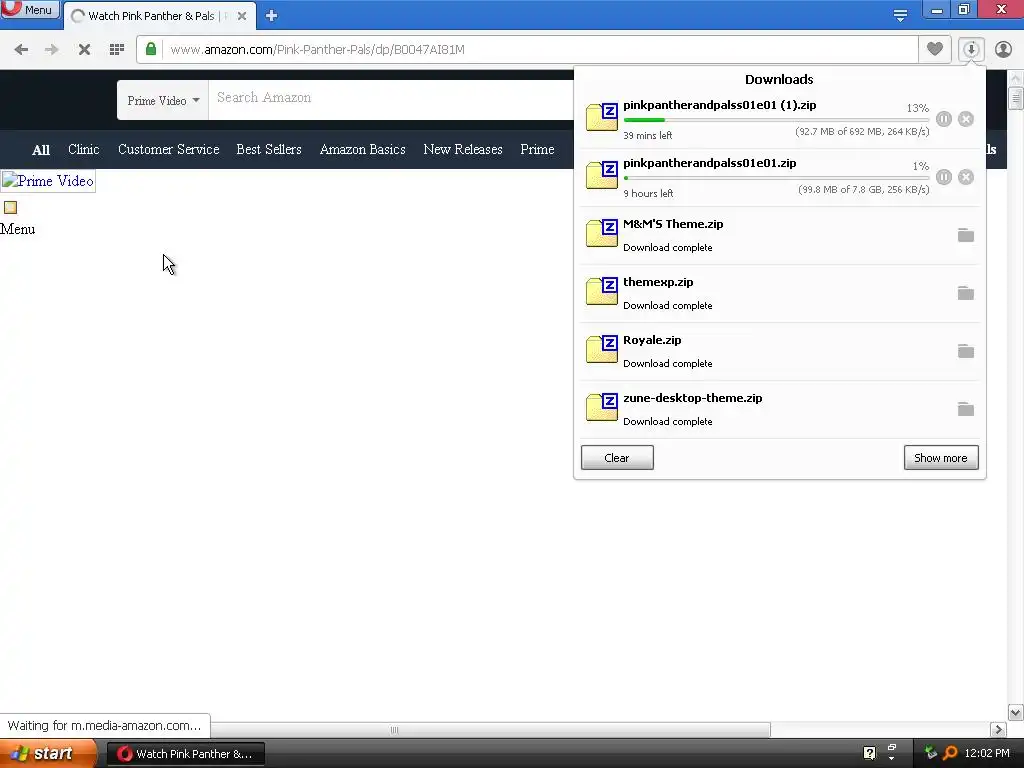Go forward with the forward arrow
The width and height of the screenshot is (1024, 768).
52,50
